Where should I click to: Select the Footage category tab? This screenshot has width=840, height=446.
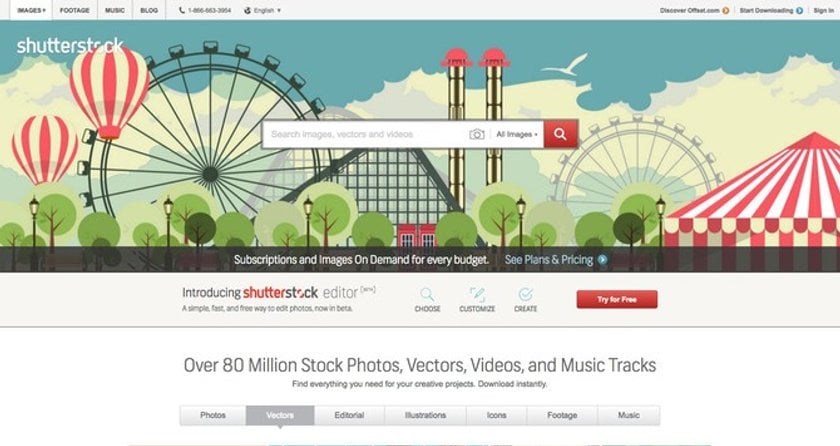click(x=562, y=415)
